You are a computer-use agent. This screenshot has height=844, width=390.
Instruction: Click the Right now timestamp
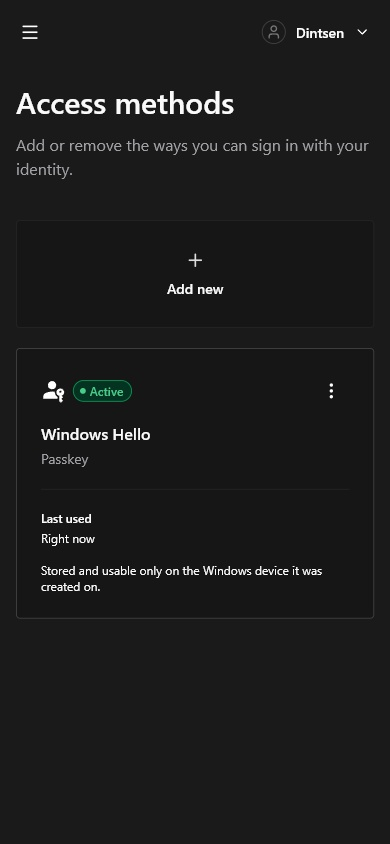click(68, 539)
